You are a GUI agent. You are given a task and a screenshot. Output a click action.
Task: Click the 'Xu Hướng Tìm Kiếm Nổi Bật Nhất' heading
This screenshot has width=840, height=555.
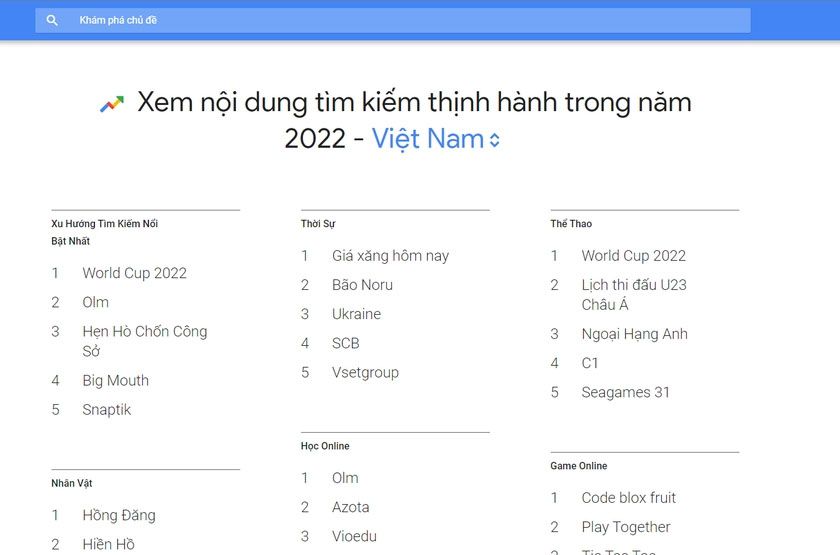click(x=104, y=232)
